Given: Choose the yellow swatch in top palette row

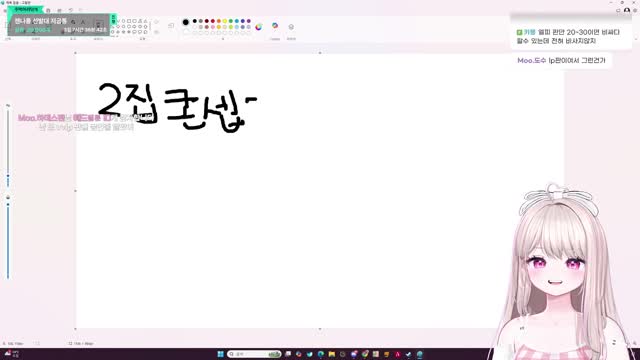Looking at the screenshot, I should (224, 21).
